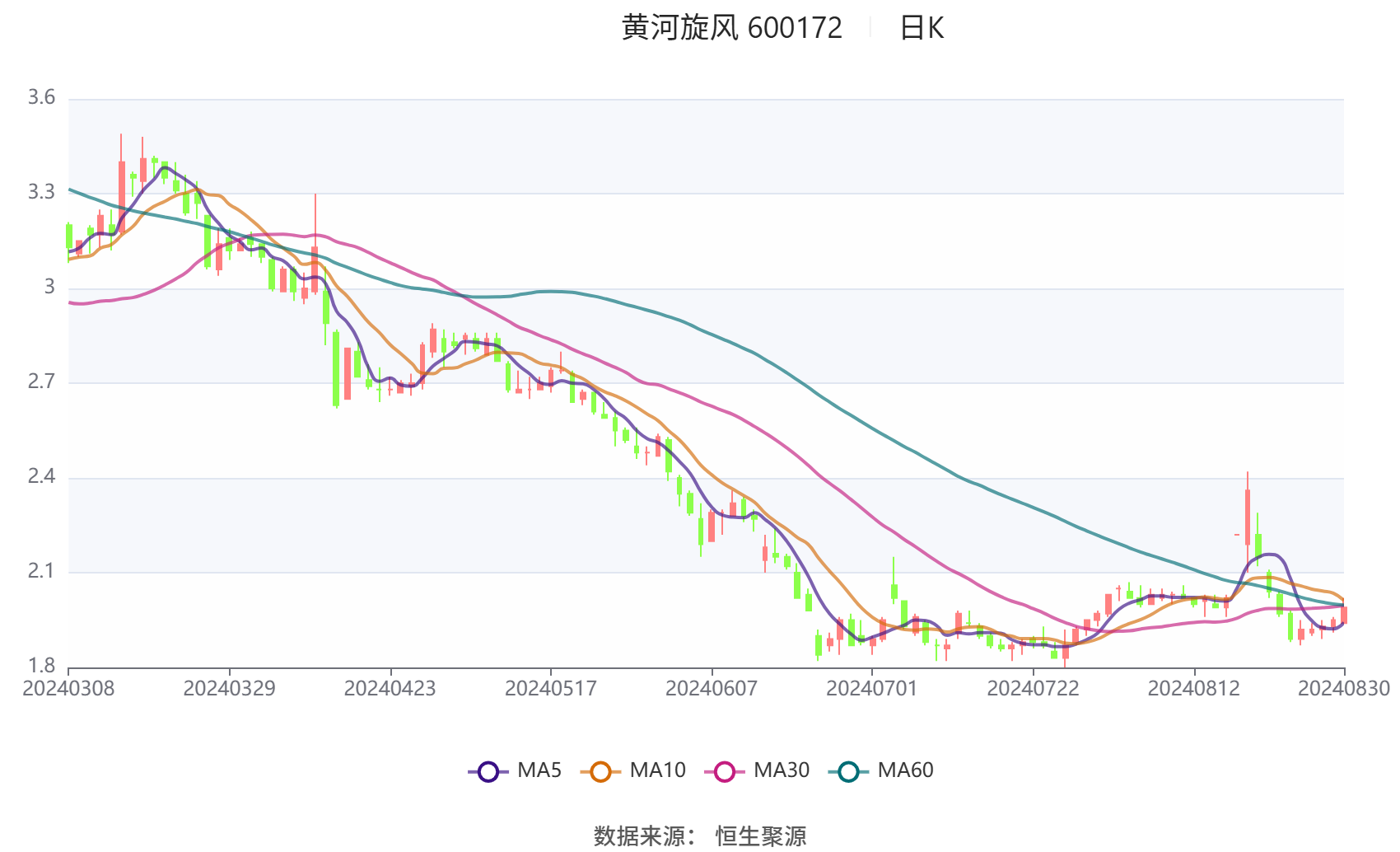Toggle the MA60 teal legend marker
Screen dimensions: 1400x852
[x=848, y=771]
